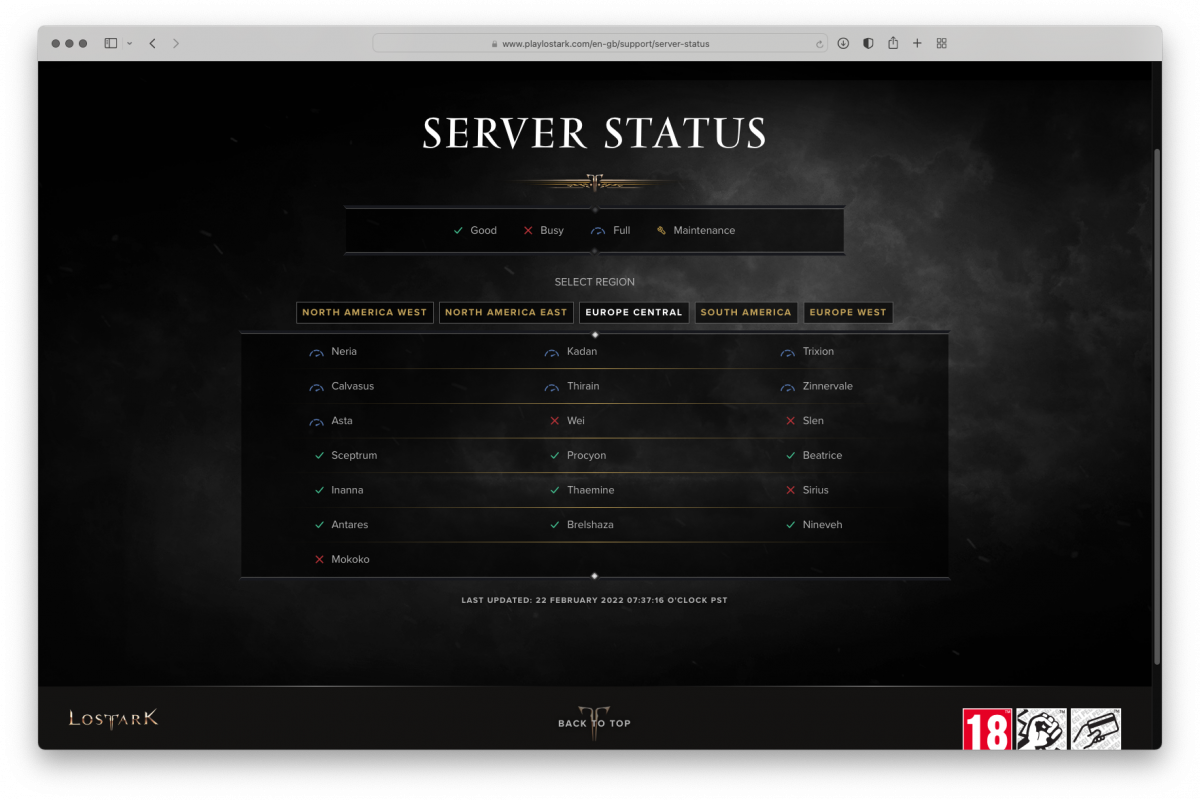Screen dimensions: 1200x800
Task: Switch to the South America region tab
Action: coord(746,313)
